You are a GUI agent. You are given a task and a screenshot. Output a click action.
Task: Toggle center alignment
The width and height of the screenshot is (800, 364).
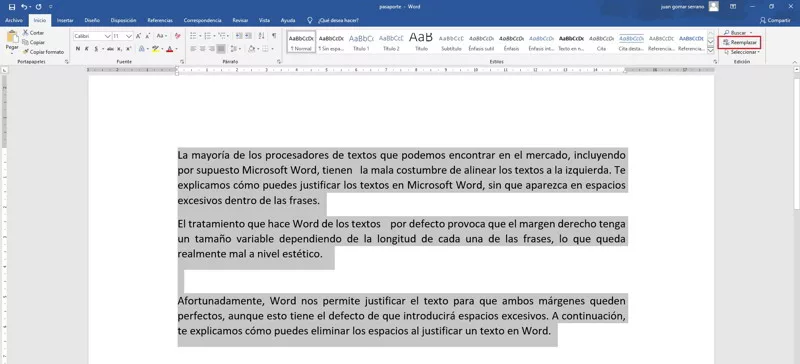tap(202, 49)
